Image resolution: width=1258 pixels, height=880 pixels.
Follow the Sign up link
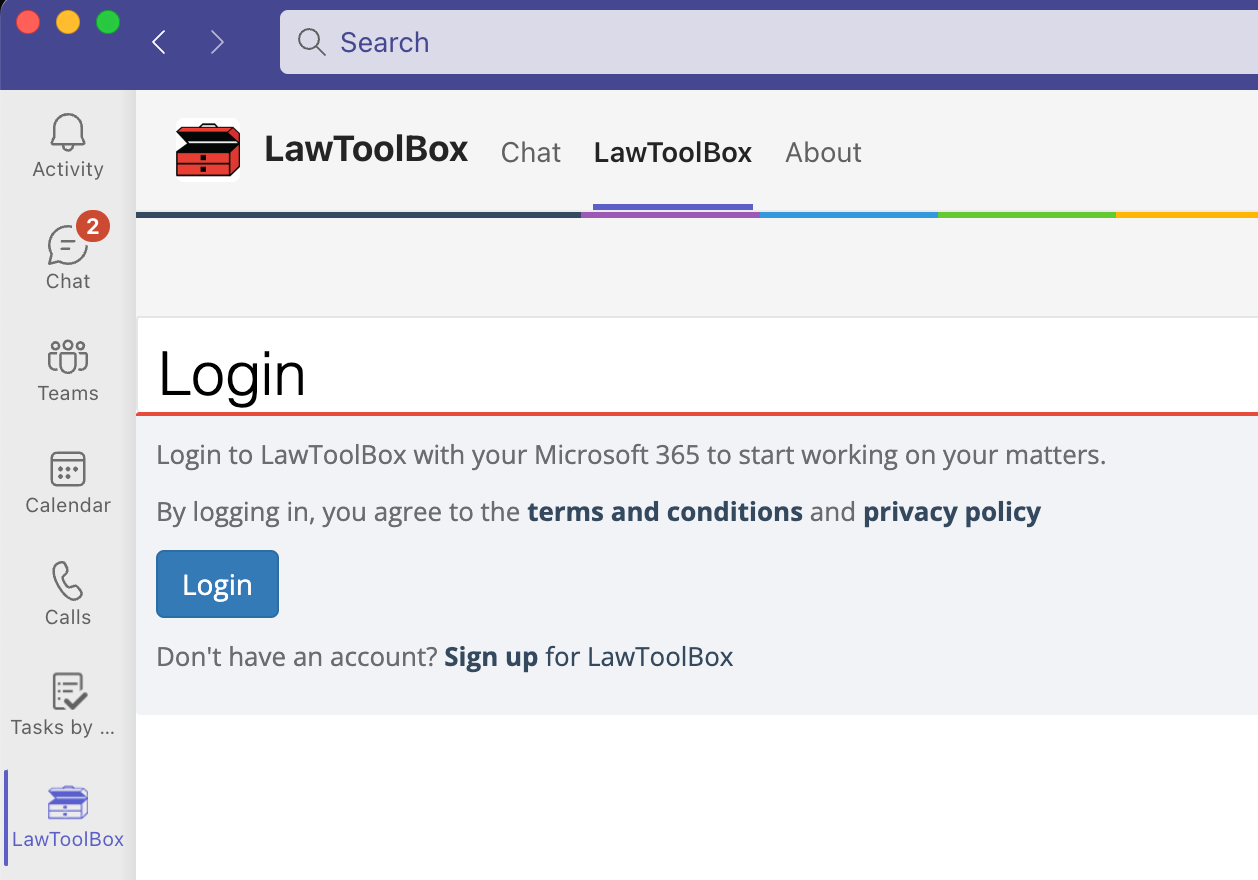pyautogui.click(x=491, y=657)
